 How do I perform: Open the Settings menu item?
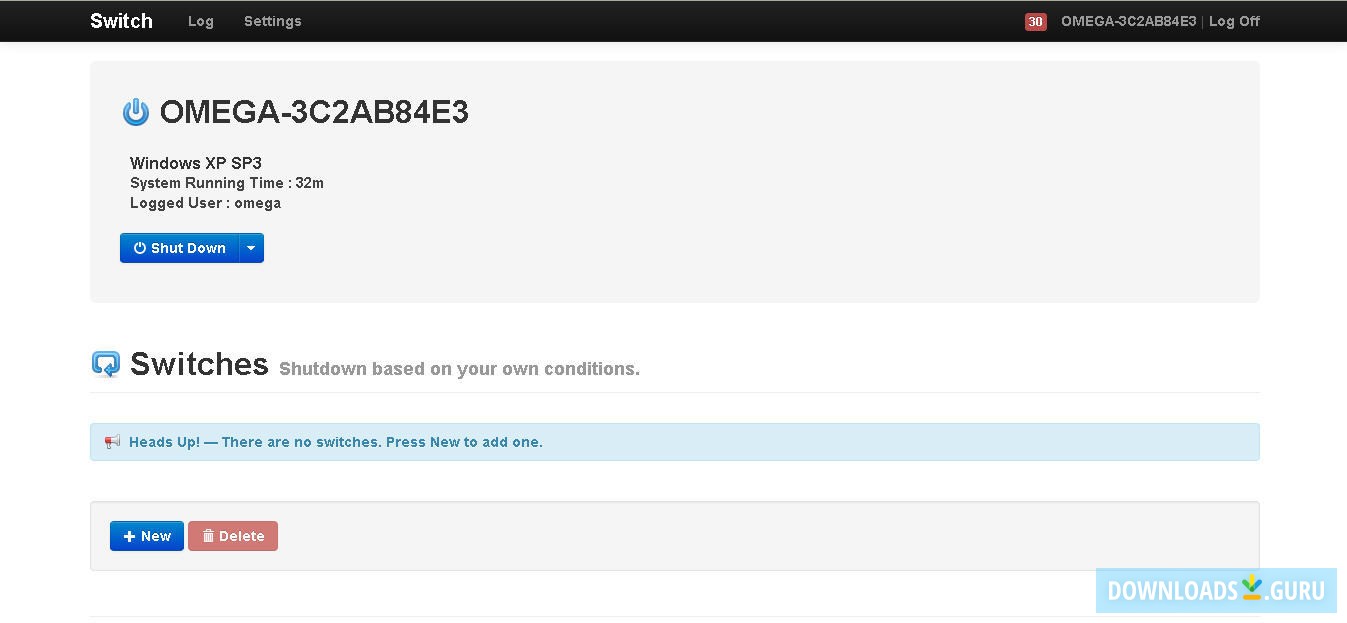[x=272, y=21]
